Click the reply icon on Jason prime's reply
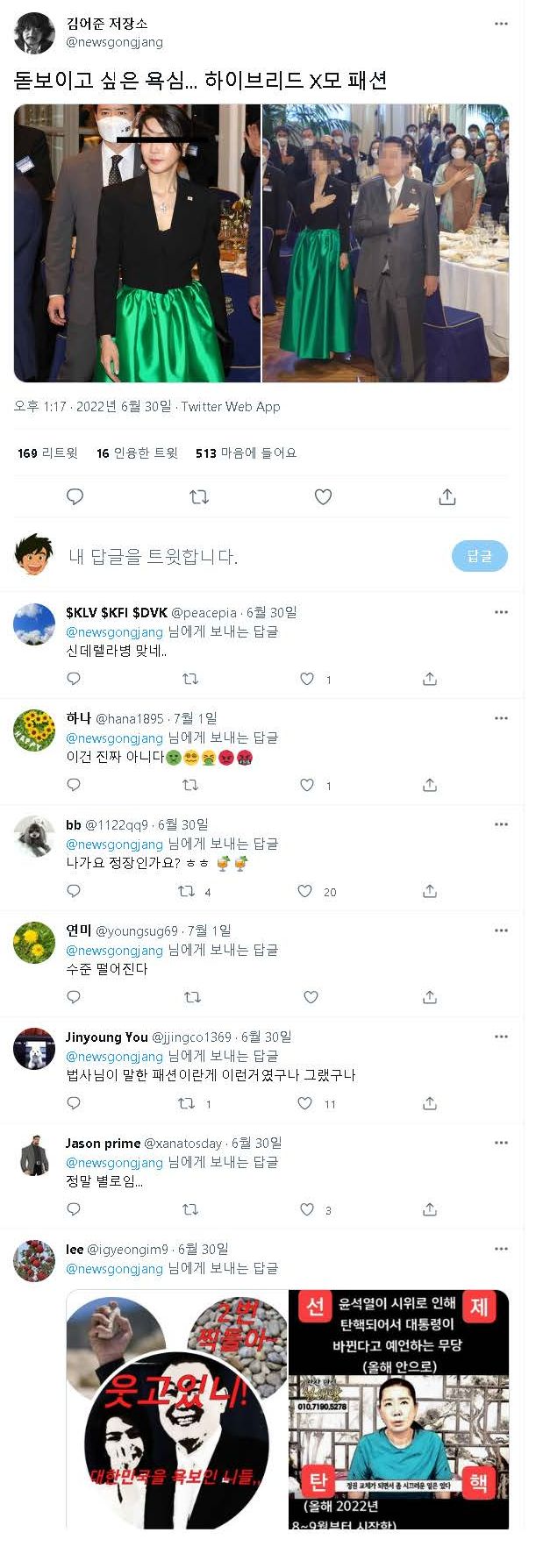This screenshot has width=536, height=1568. click(73, 1209)
